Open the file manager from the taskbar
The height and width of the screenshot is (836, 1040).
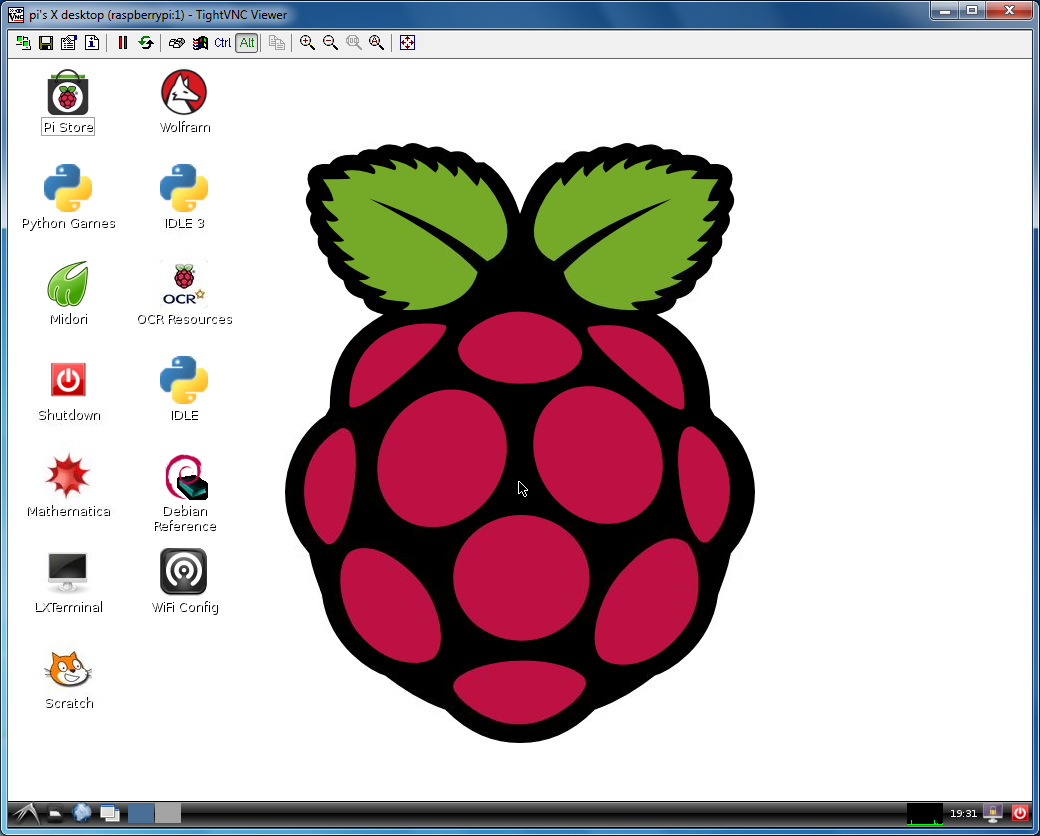[x=55, y=813]
